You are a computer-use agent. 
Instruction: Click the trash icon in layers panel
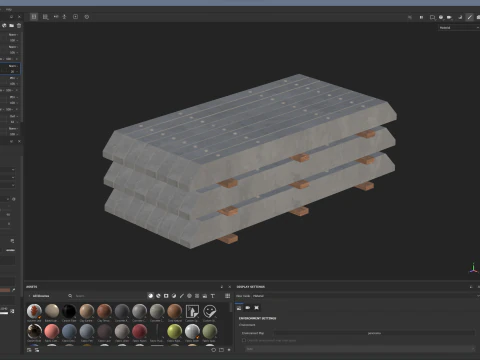point(19,25)
